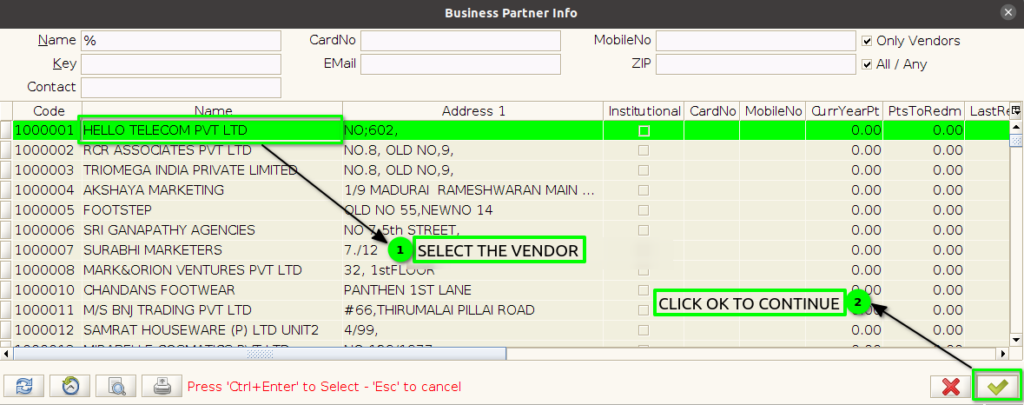Viewport: 1024px width, 405px height.
Task: Sort by the Address 1 column header
Action: click(x=473, y=111)
